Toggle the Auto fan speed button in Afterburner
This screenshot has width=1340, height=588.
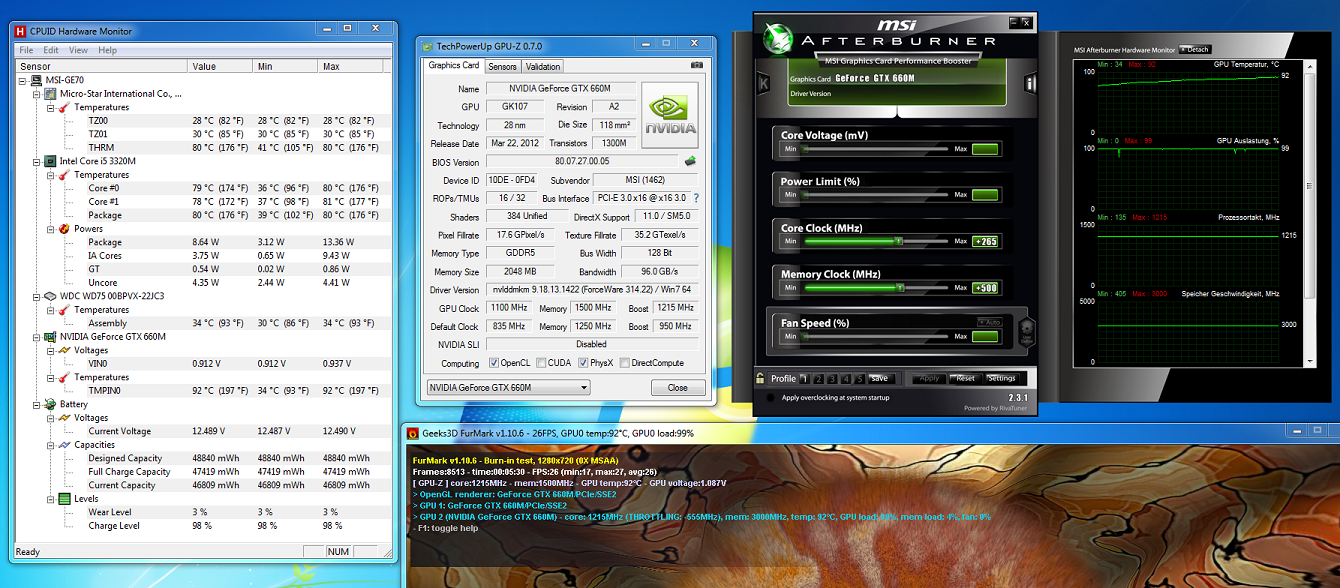click(x=989, y=322)
